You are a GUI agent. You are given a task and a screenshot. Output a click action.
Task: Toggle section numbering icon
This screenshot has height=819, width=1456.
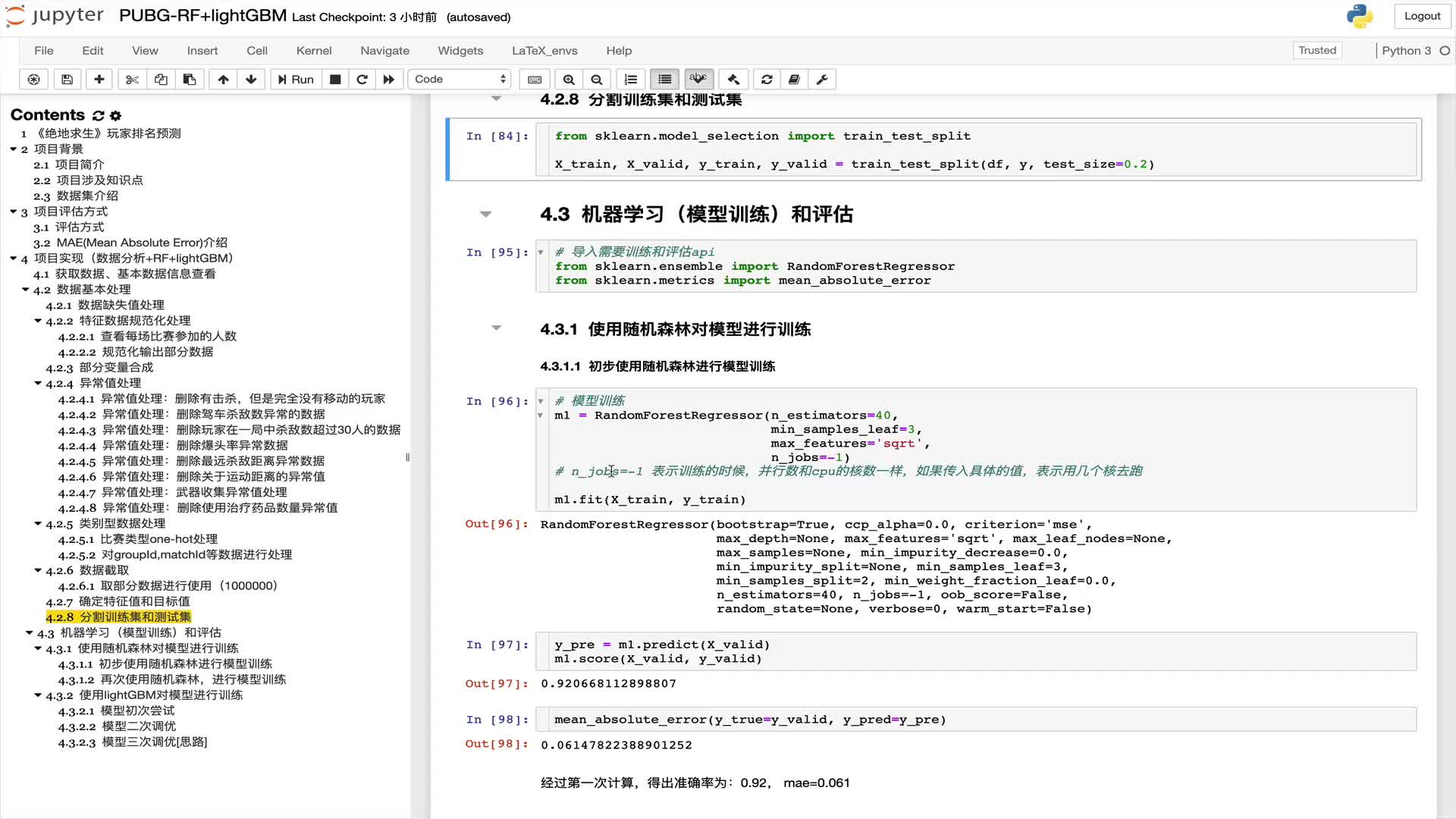point(631,79)
